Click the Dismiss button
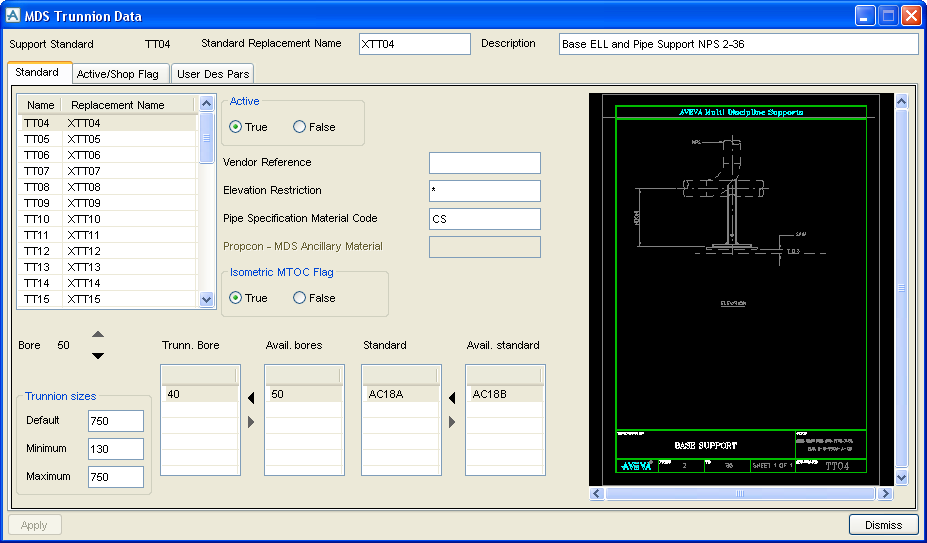The height and width of the screenshot is (543, 927). (x=883, y=525)
